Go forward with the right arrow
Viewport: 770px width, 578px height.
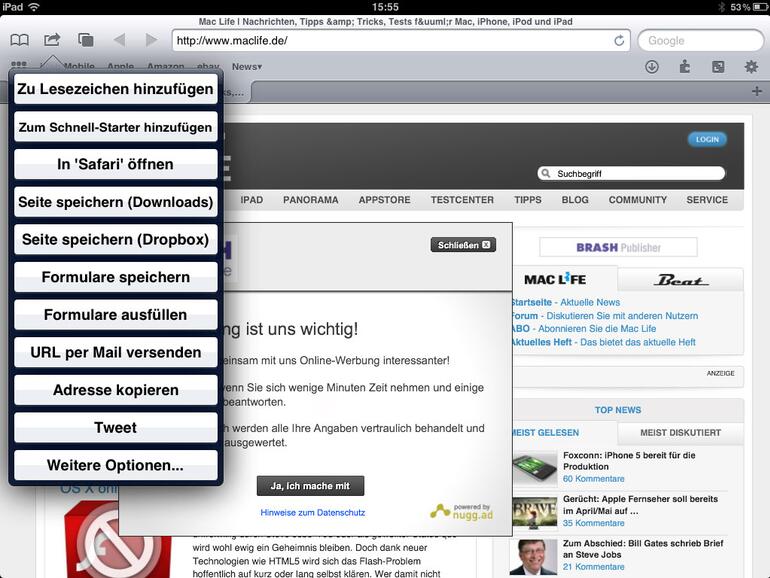click(x=151, y=40)
